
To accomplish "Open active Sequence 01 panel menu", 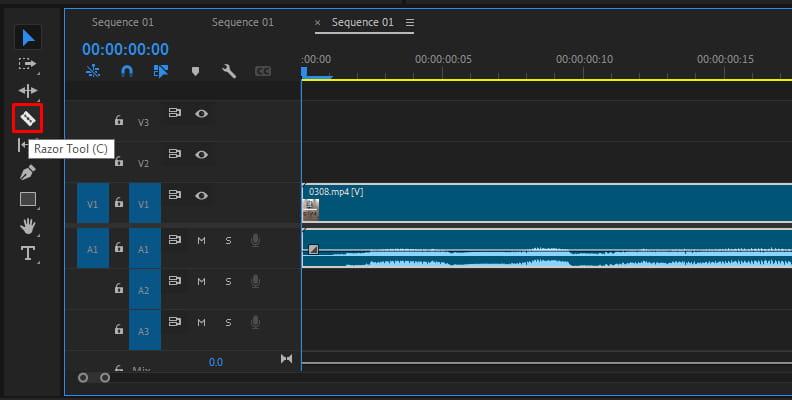I will [410, 23].
